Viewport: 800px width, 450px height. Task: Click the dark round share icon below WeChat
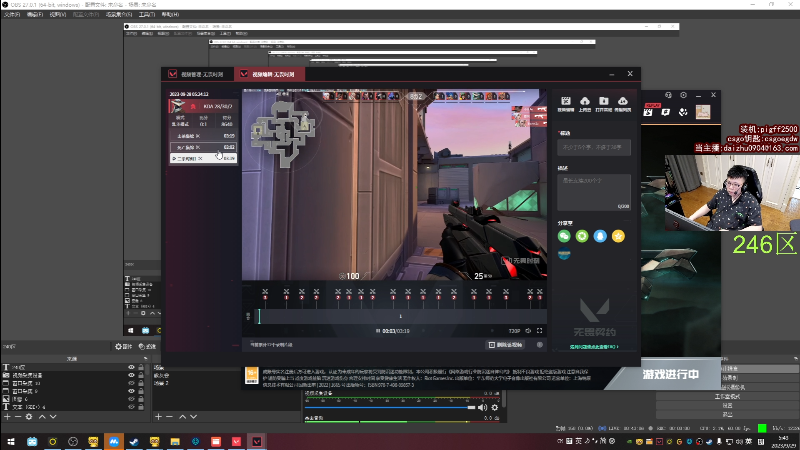(x=564, y=254)
